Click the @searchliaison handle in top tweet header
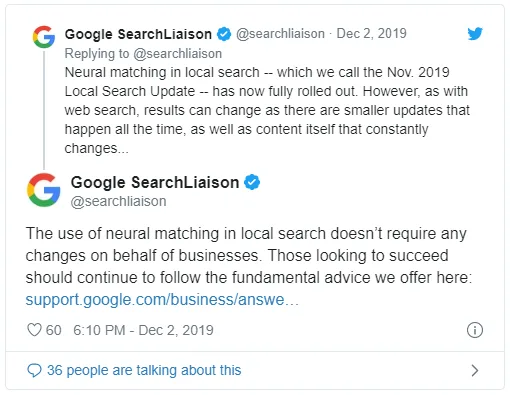 [x=280, y=34]
